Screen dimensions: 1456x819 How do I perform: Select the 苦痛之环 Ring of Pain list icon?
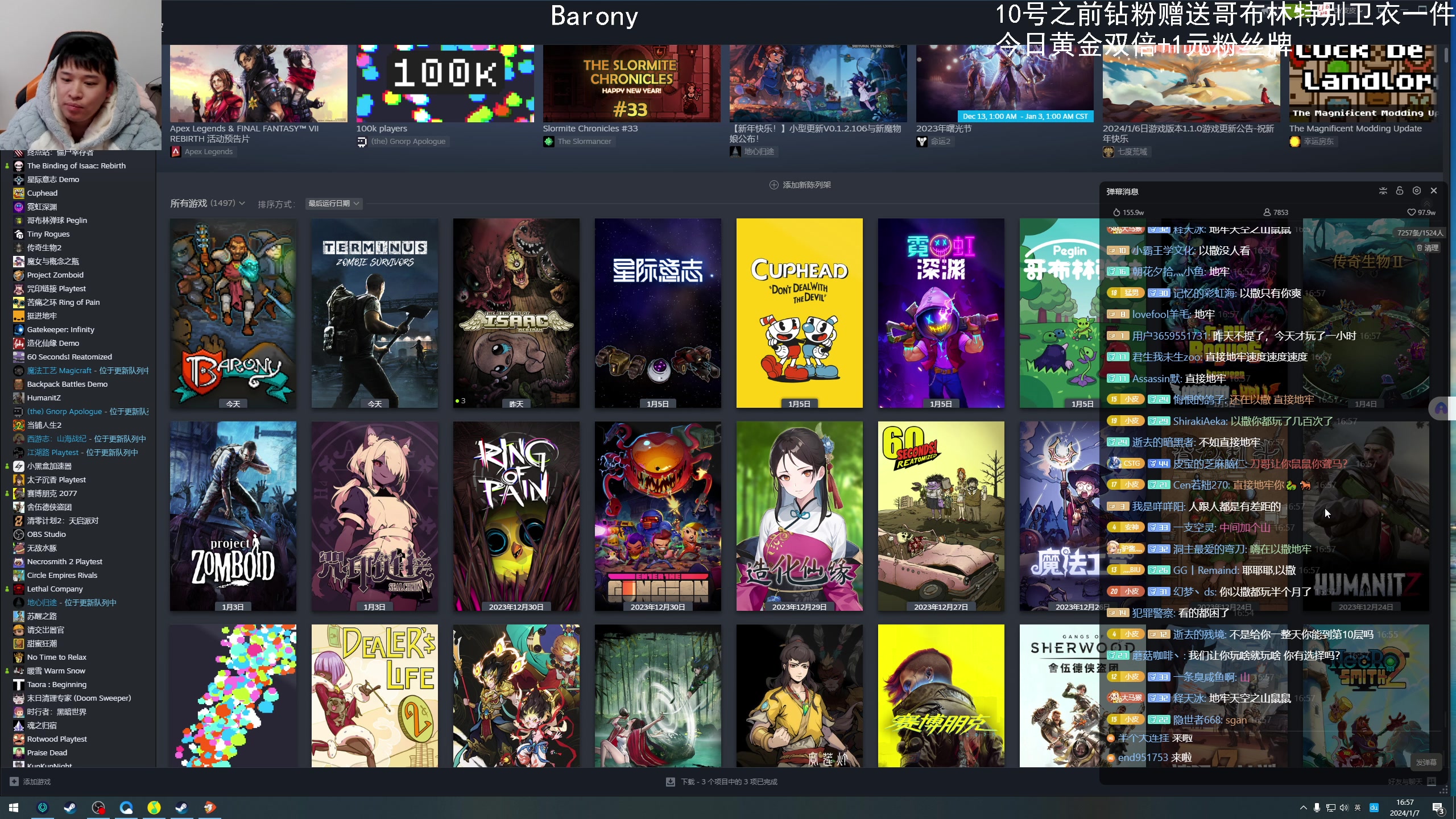[x=19, y=302]
